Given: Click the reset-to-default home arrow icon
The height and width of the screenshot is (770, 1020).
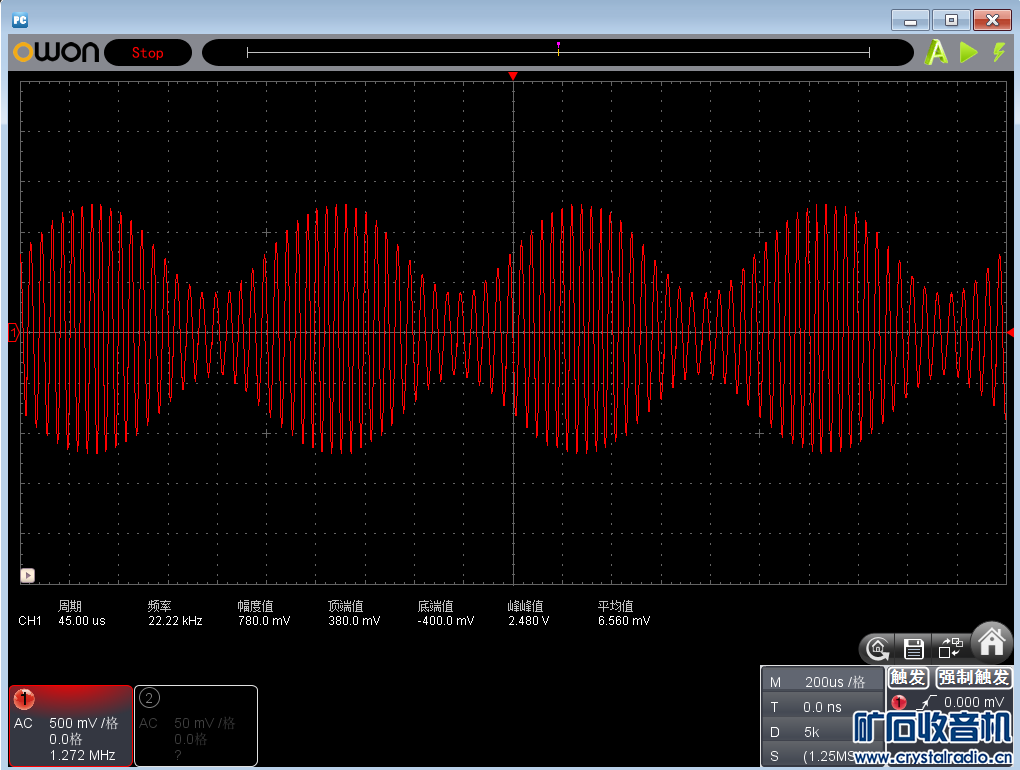Looking at the screenshot, I should click(x=877, y=647).
